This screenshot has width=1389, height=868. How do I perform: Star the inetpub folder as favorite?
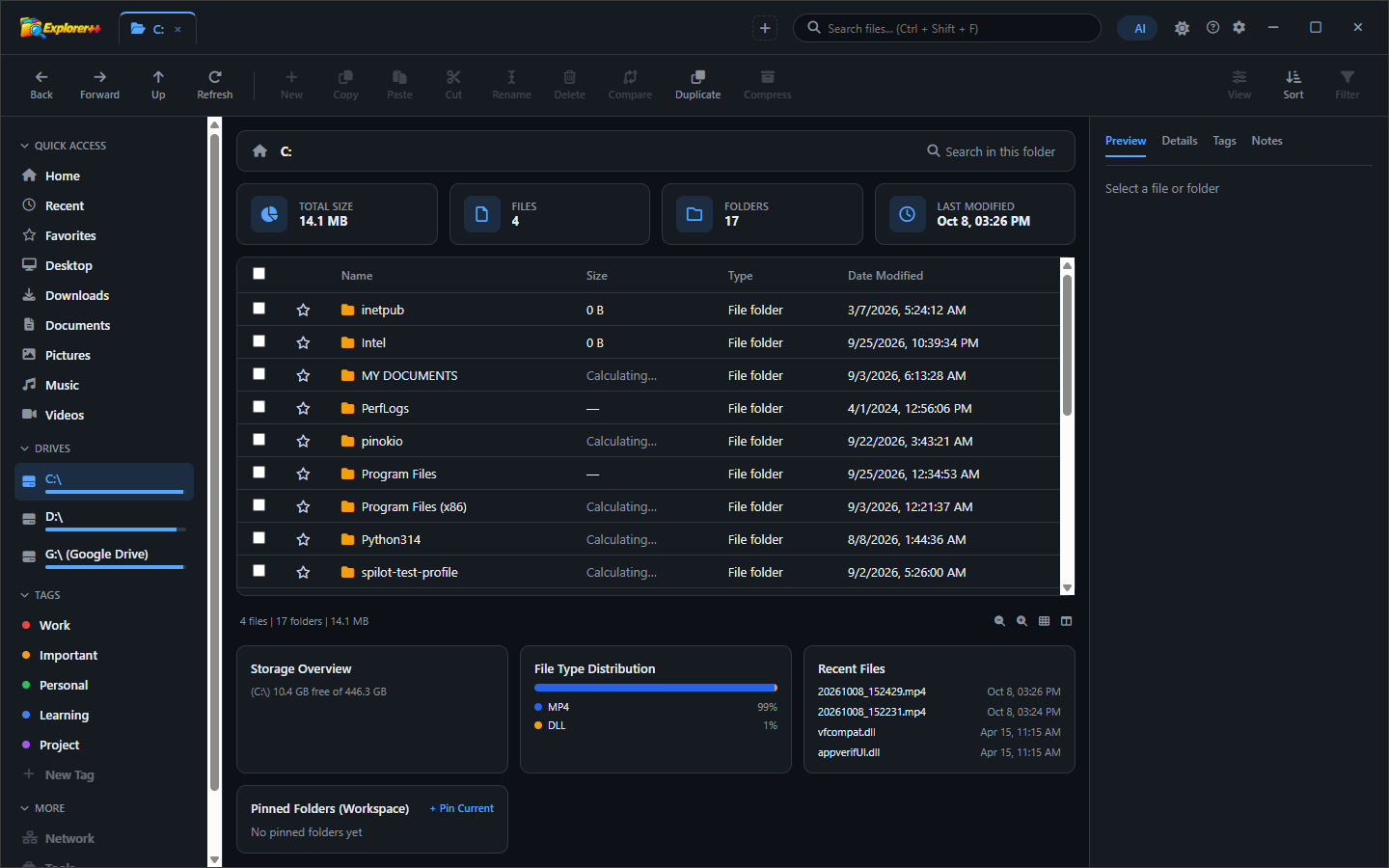coord(303,310)
